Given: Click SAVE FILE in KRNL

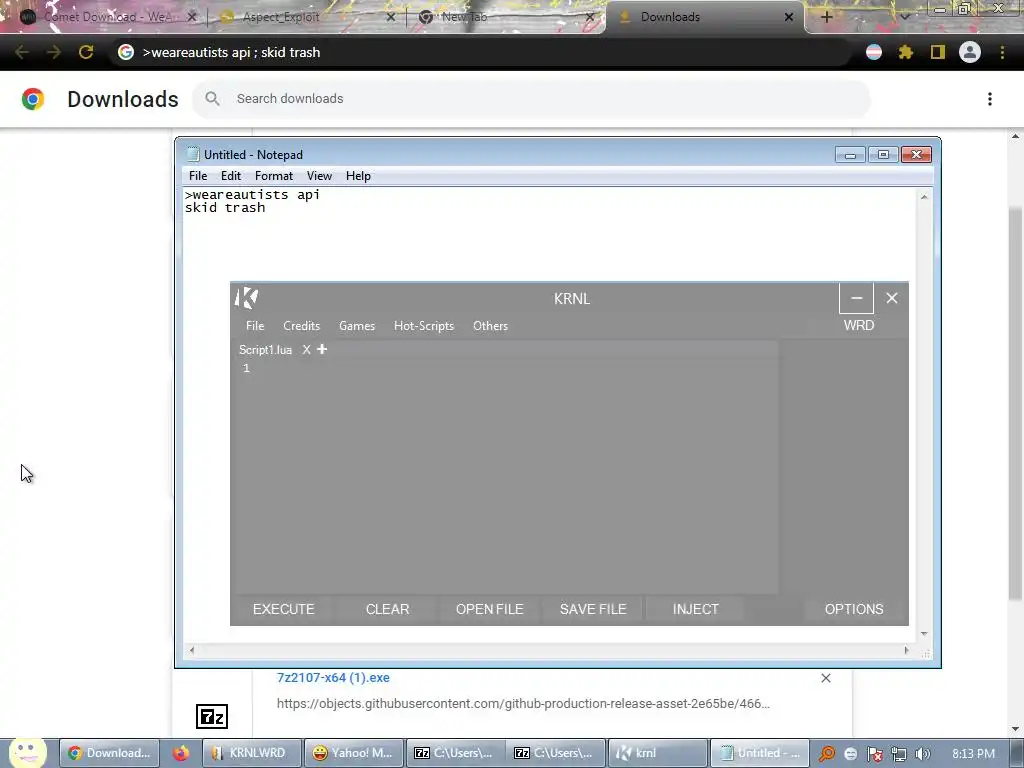Looking at the screenshot, I should (592, 609).
